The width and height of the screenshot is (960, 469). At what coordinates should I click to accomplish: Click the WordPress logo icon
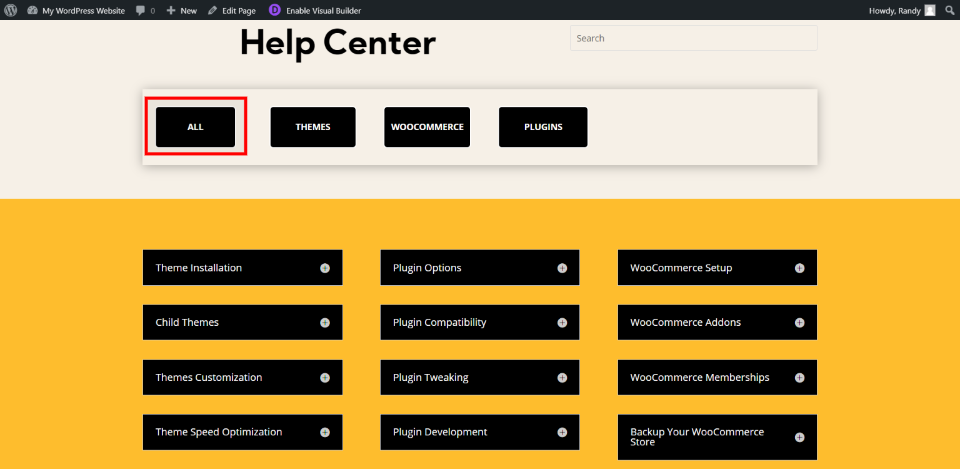click(x=13, y=10)
